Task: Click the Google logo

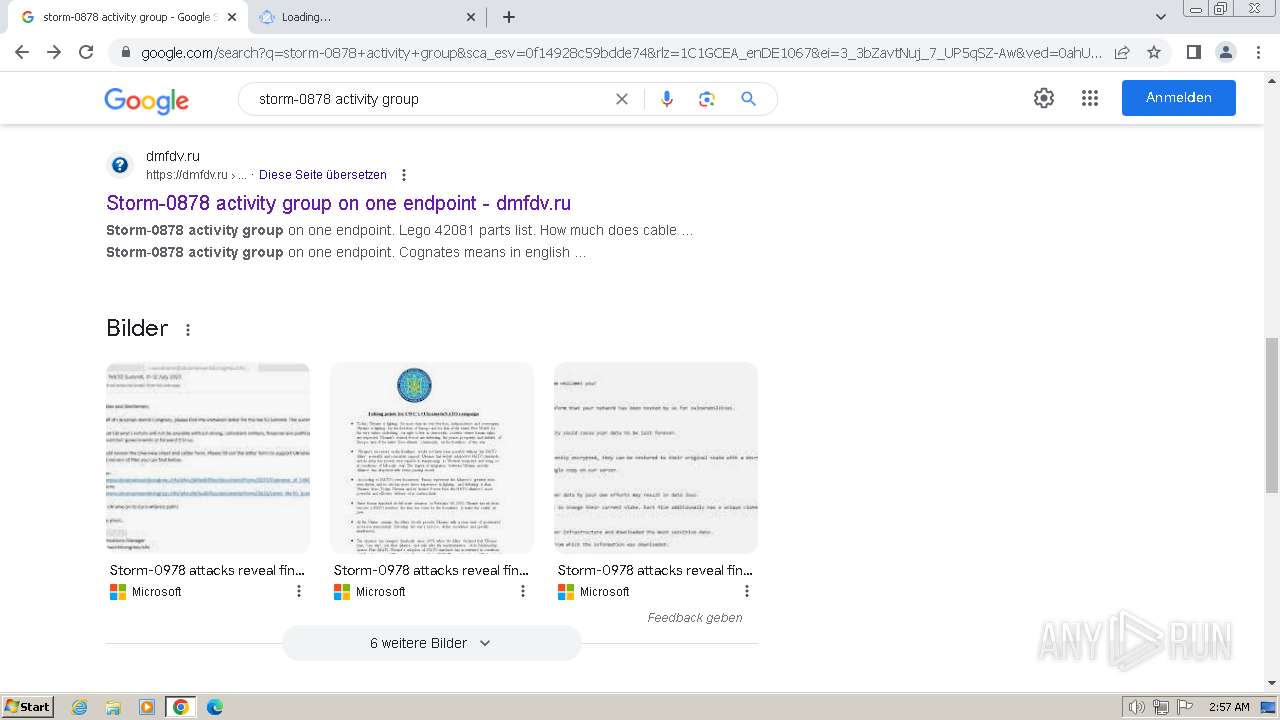Action: pos(146,100)
